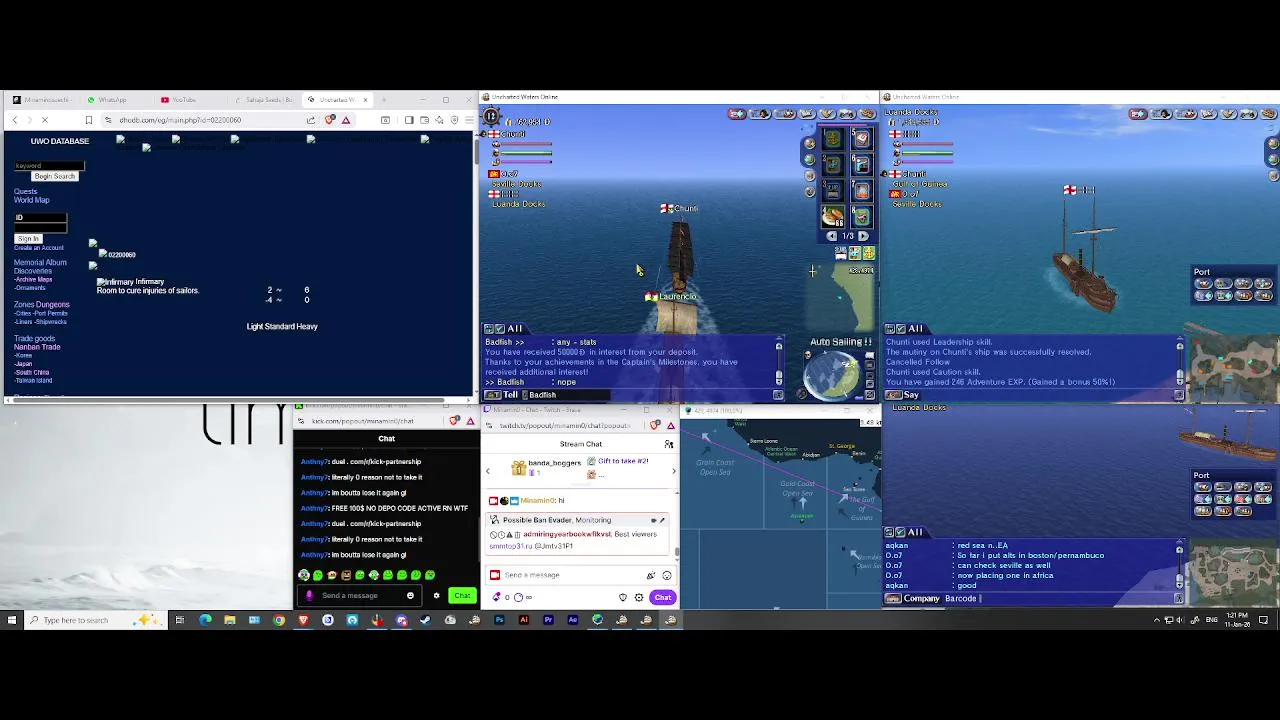Stop page loading in the UWO Database browser

(x=44, y=120)
